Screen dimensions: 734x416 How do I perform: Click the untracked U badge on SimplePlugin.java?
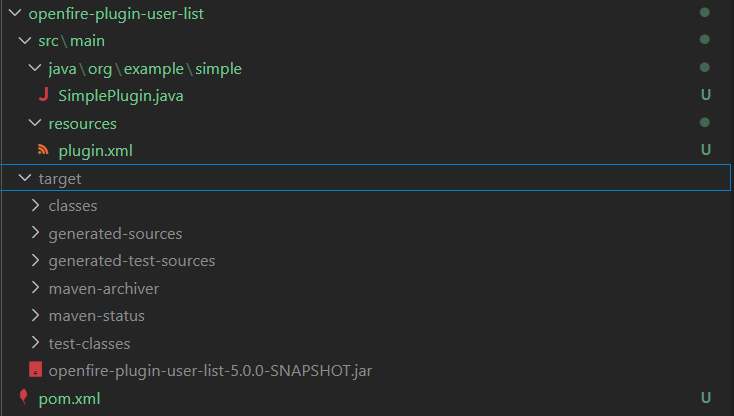(x=706, y=95)
